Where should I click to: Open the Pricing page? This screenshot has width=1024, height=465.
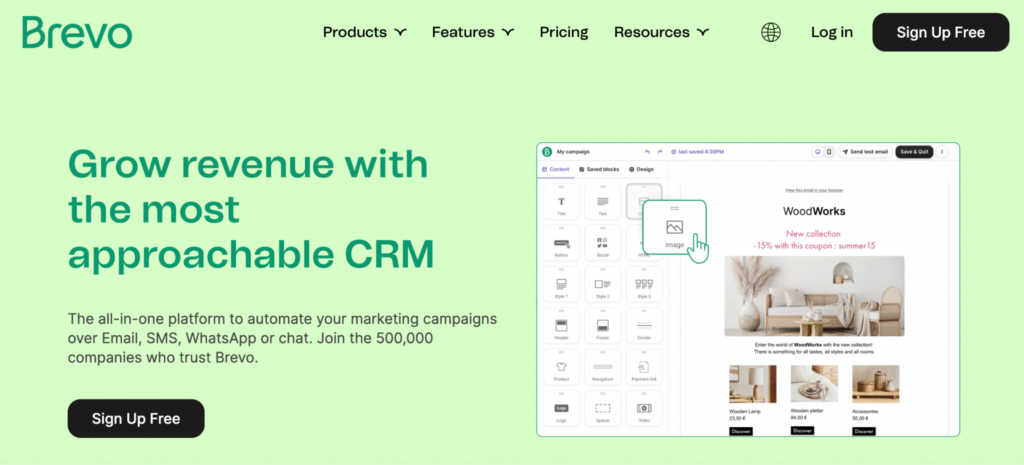tap(564, 32)
